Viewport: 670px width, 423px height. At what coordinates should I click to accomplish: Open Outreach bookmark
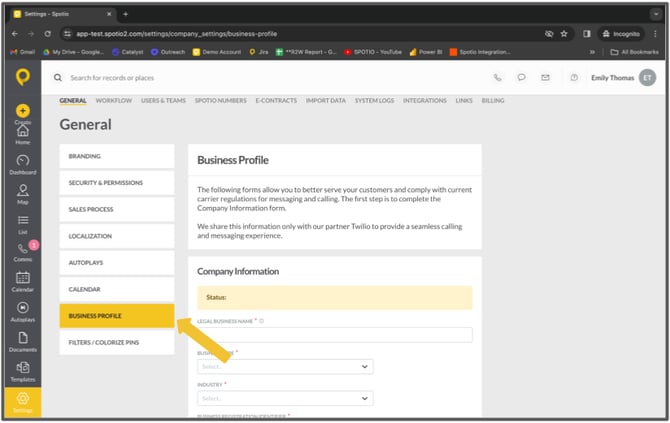point(168,52)
